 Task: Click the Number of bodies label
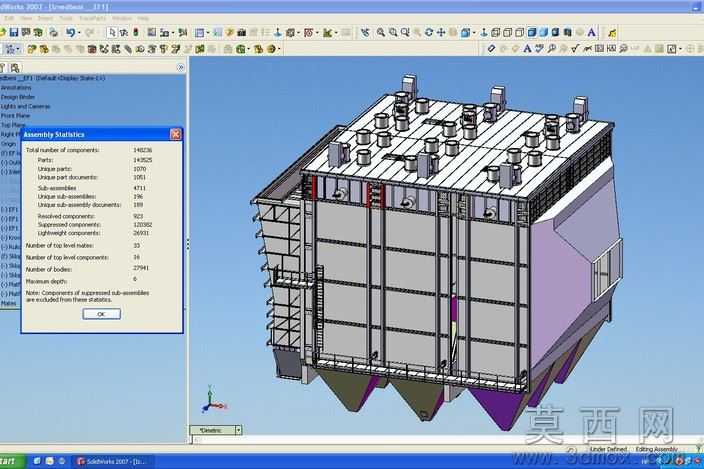tap(48, 269)
